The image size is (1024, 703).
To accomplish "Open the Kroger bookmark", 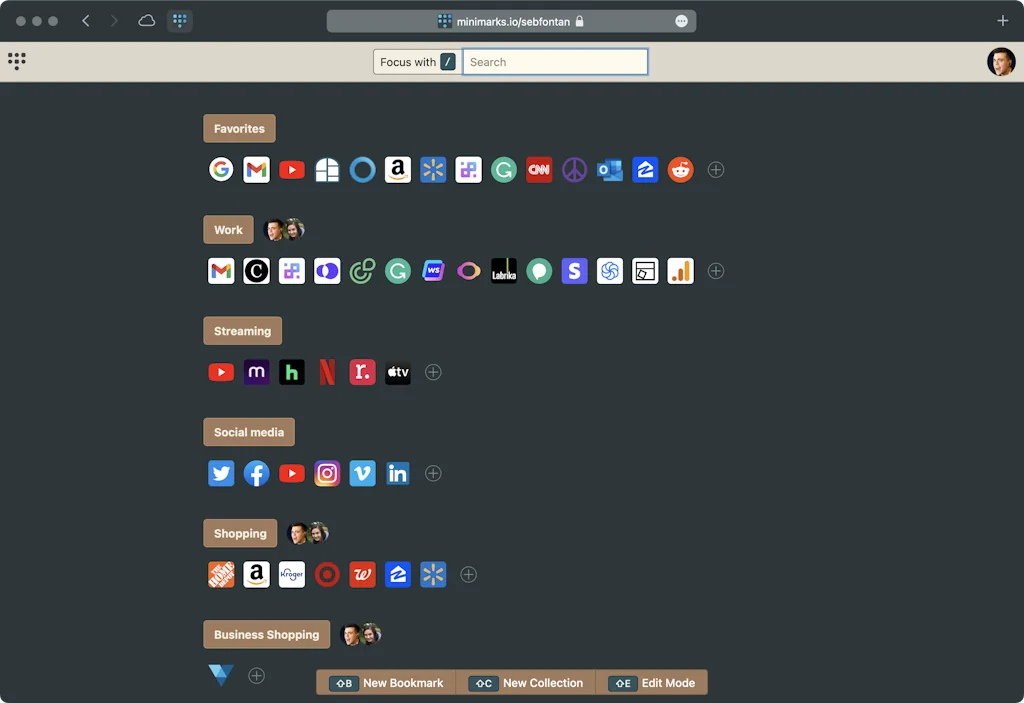I will pyautogui.click(x=292, y=575).
